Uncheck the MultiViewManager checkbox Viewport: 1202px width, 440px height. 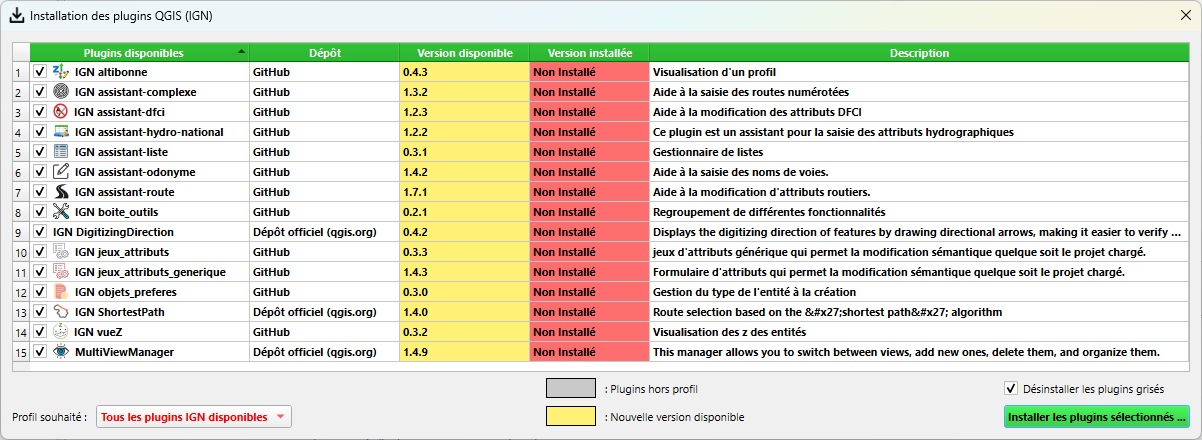[40, 351]
